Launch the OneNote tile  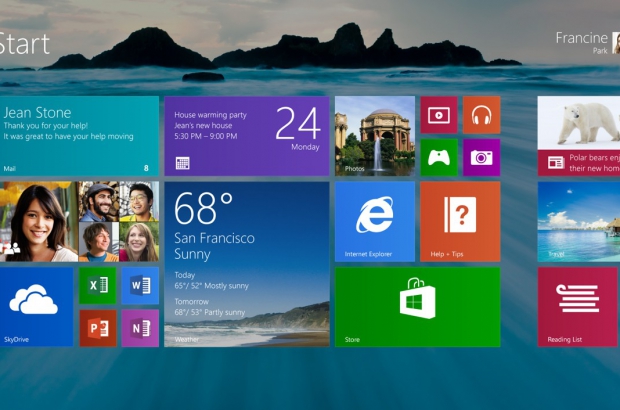click(140, 327)
